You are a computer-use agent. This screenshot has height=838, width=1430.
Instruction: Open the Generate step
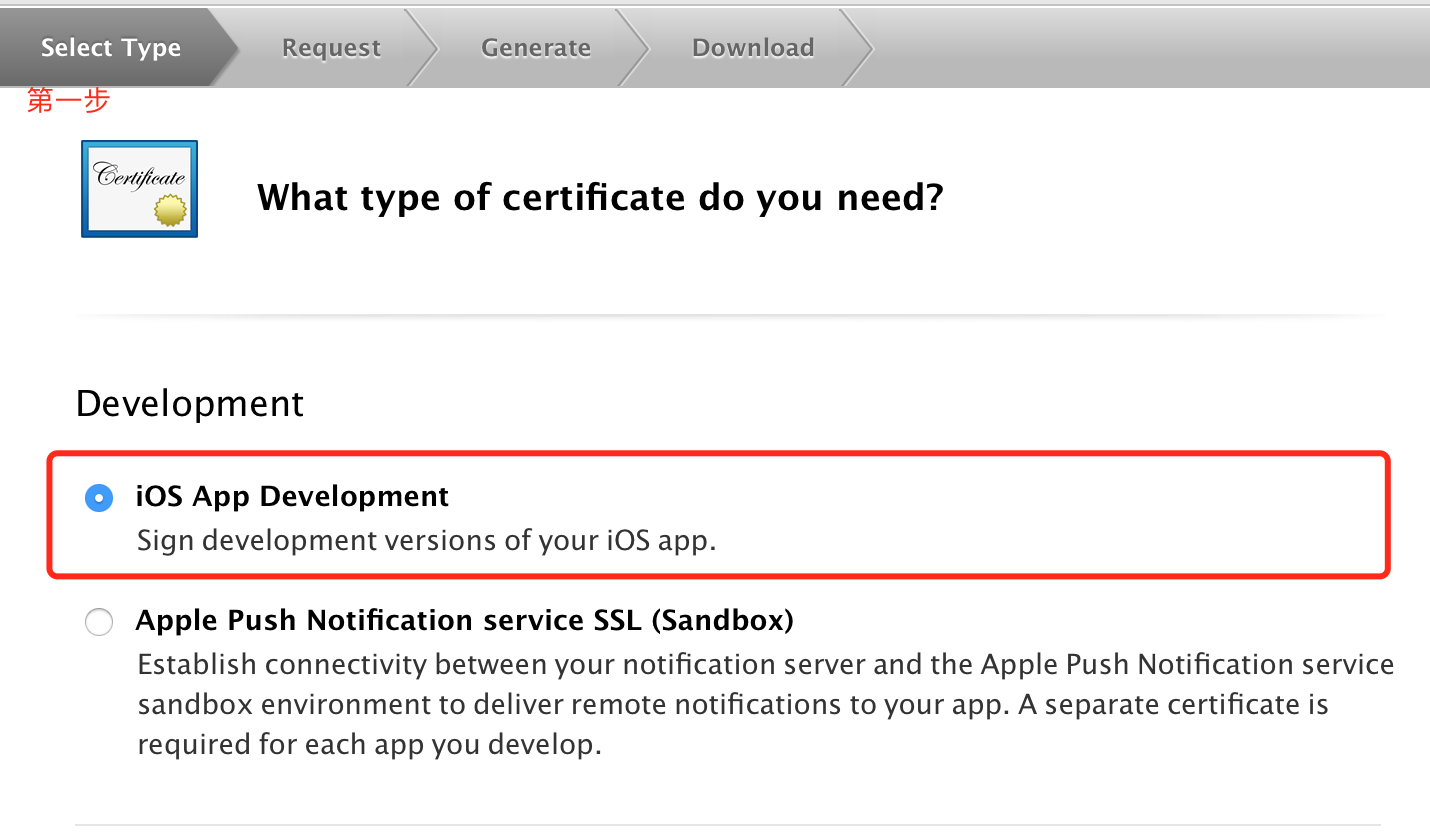(x=536, y=48)
